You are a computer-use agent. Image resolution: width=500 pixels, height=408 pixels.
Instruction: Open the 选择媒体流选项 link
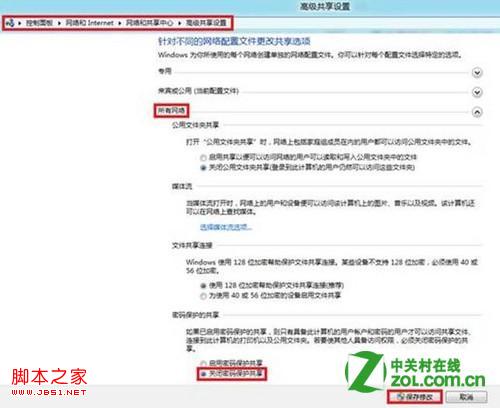(x=226, y=227)
